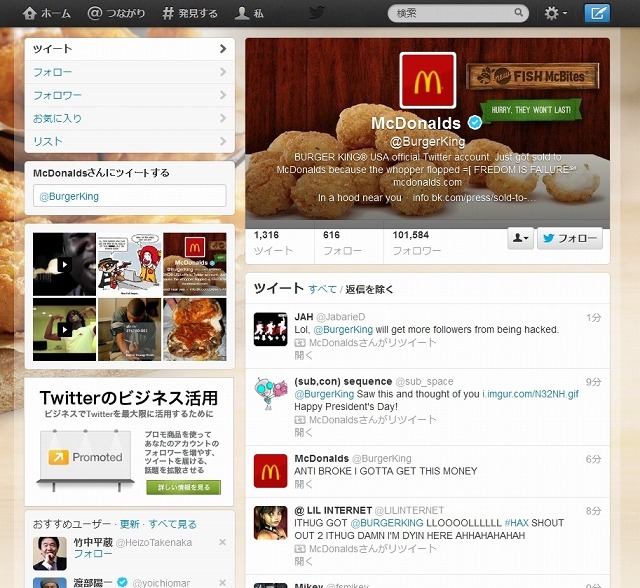
Task: Click すべて見る in suggested users
Action: [x=172, y=524]
